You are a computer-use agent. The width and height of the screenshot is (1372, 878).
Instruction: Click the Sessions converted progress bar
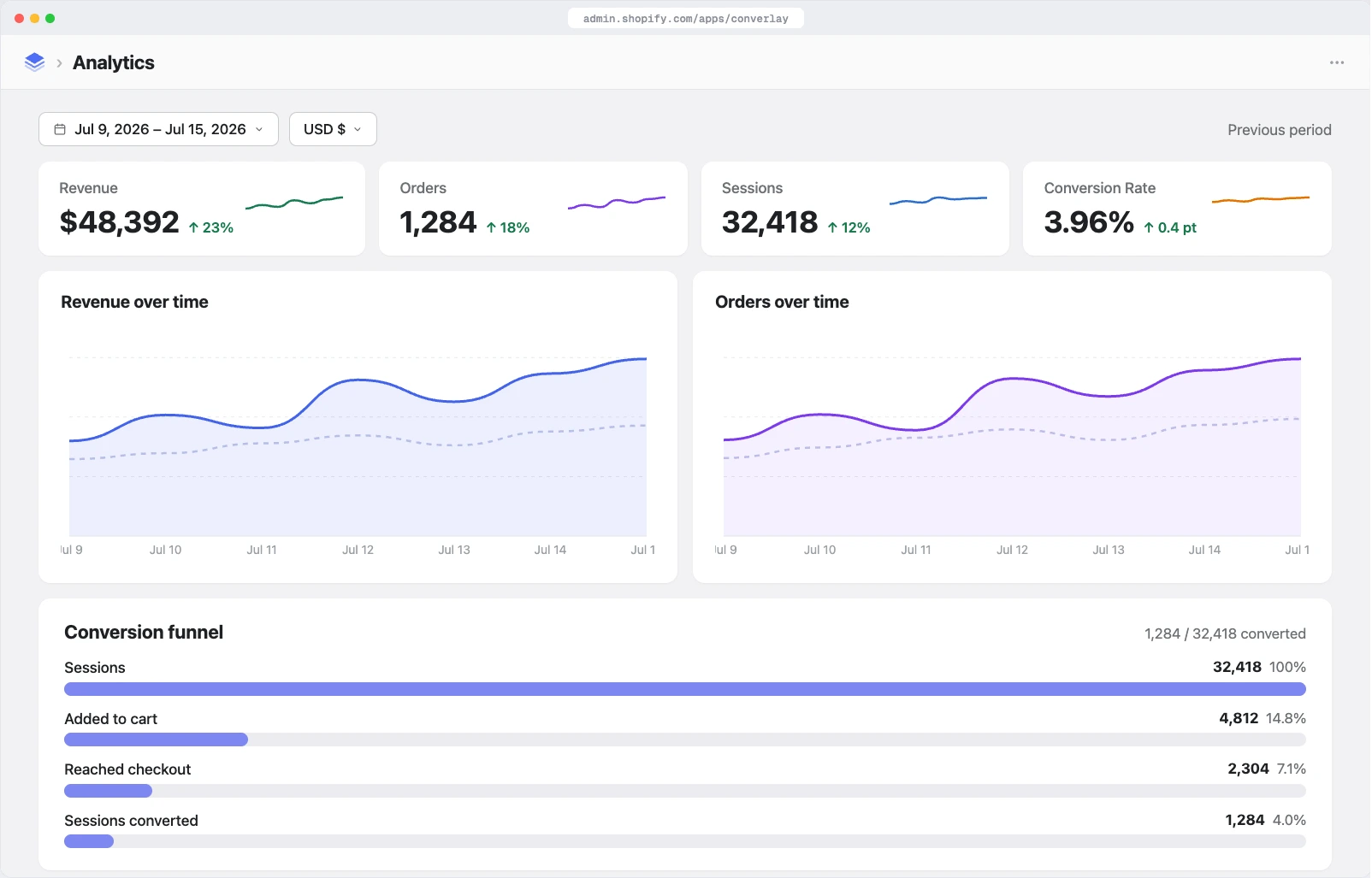pyautogui.click(x=685, y=841)
